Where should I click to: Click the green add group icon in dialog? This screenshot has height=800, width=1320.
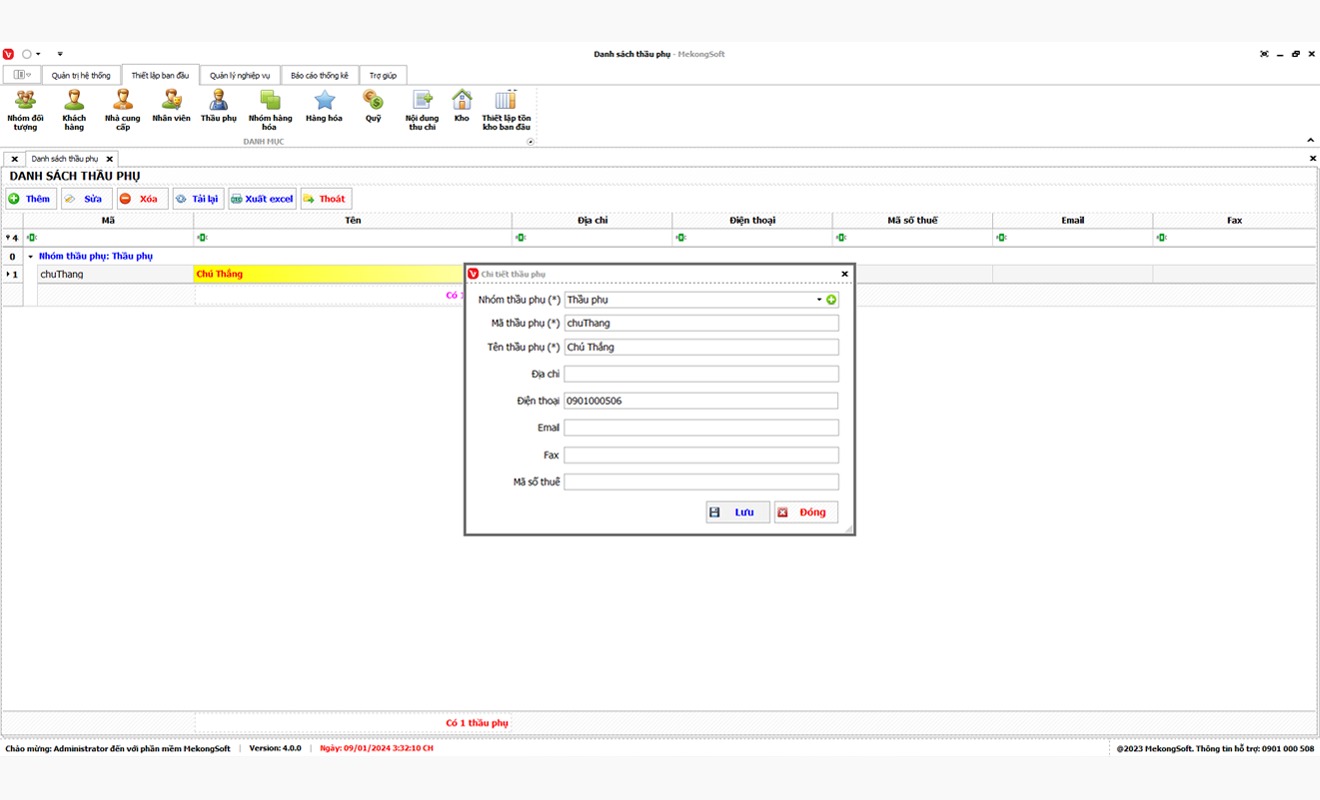[831, 300]
